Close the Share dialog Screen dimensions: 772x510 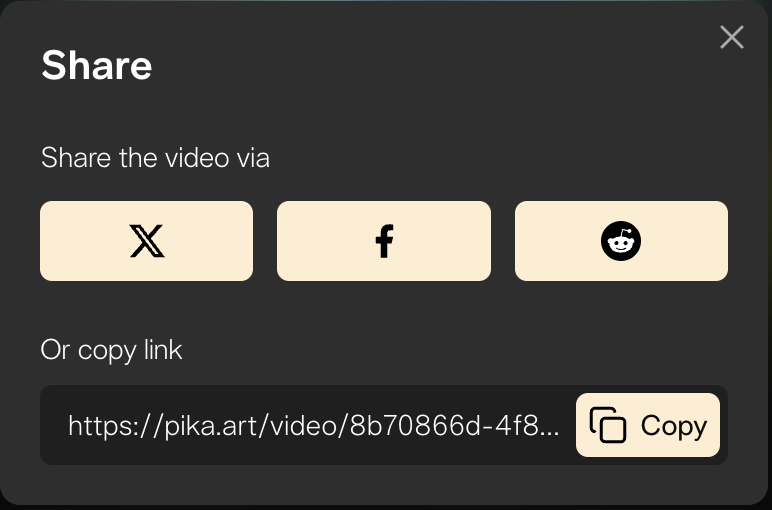732,37
